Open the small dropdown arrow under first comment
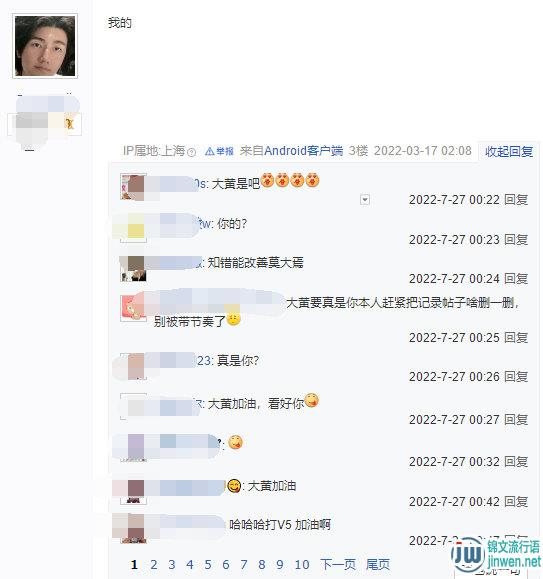Screen dimensions: 543x579 tap(365, 200)
